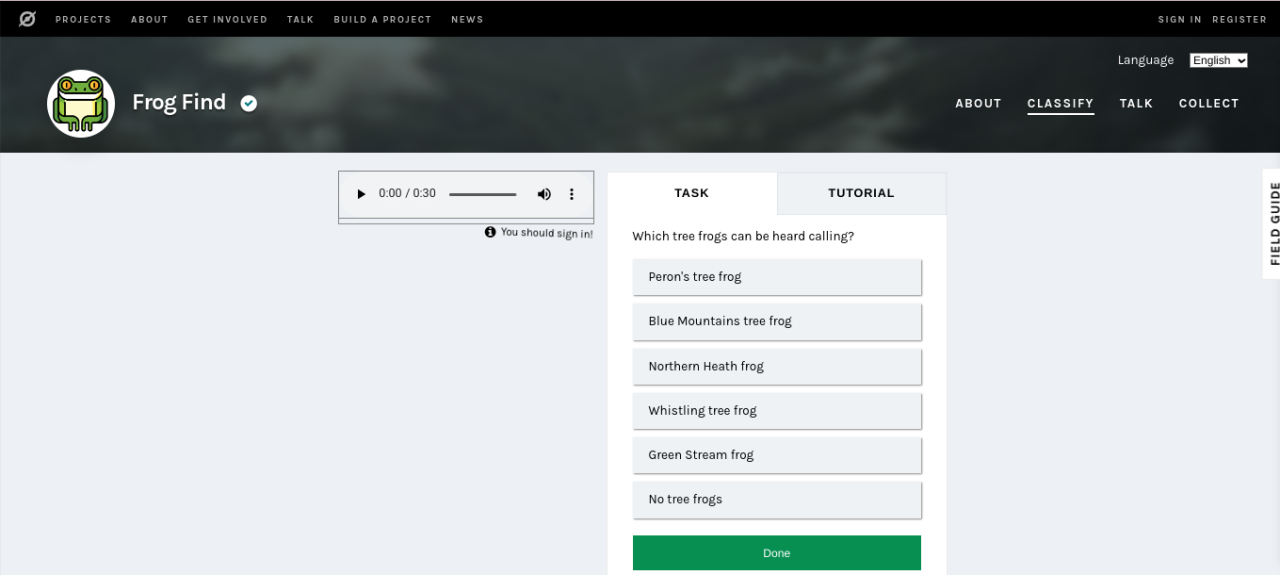Click the audio time display 0:00 / 0:30
The width and height of the screenshot is (1280, 575).
(x=407, y=194)
